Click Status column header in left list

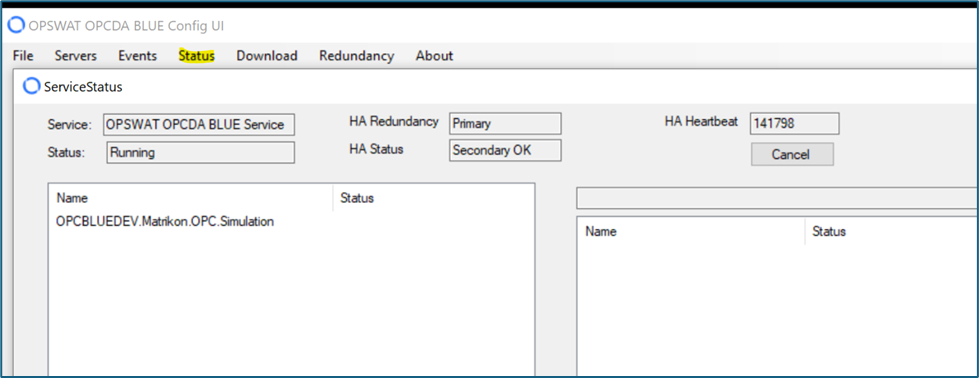(x=433, y=198)
